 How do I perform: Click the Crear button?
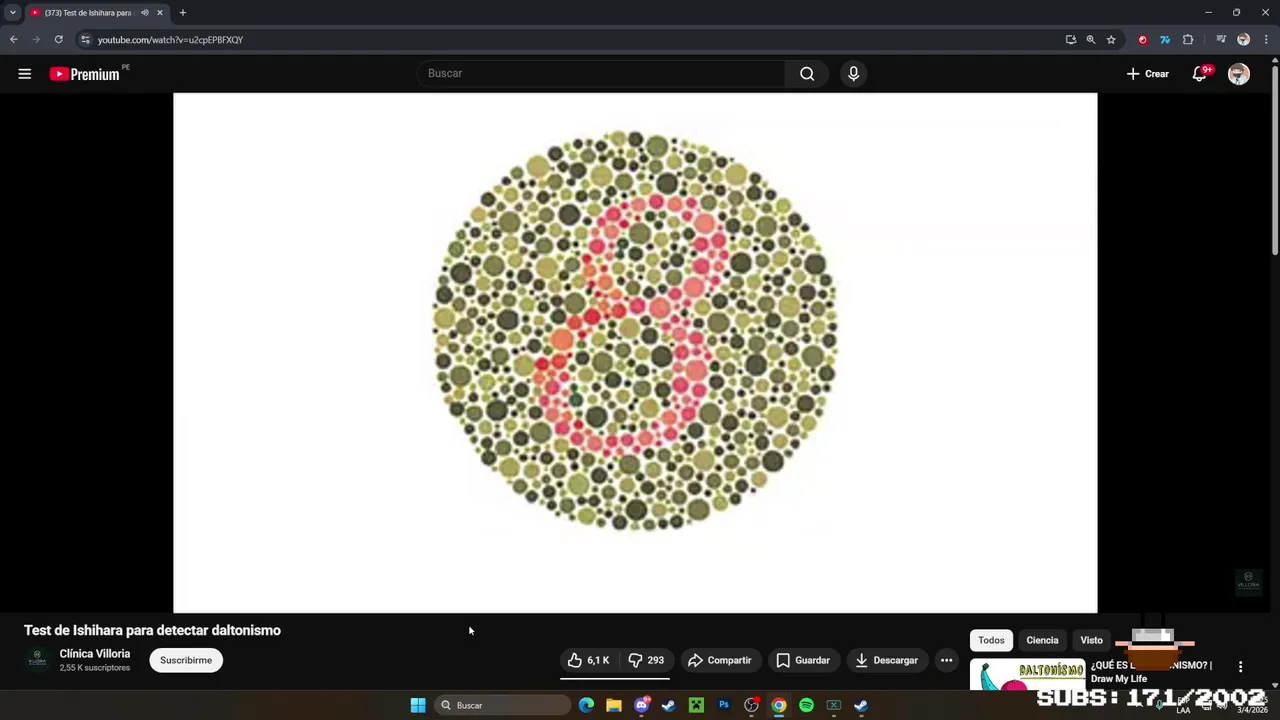pyautogui.click(x=1148, y=73)
